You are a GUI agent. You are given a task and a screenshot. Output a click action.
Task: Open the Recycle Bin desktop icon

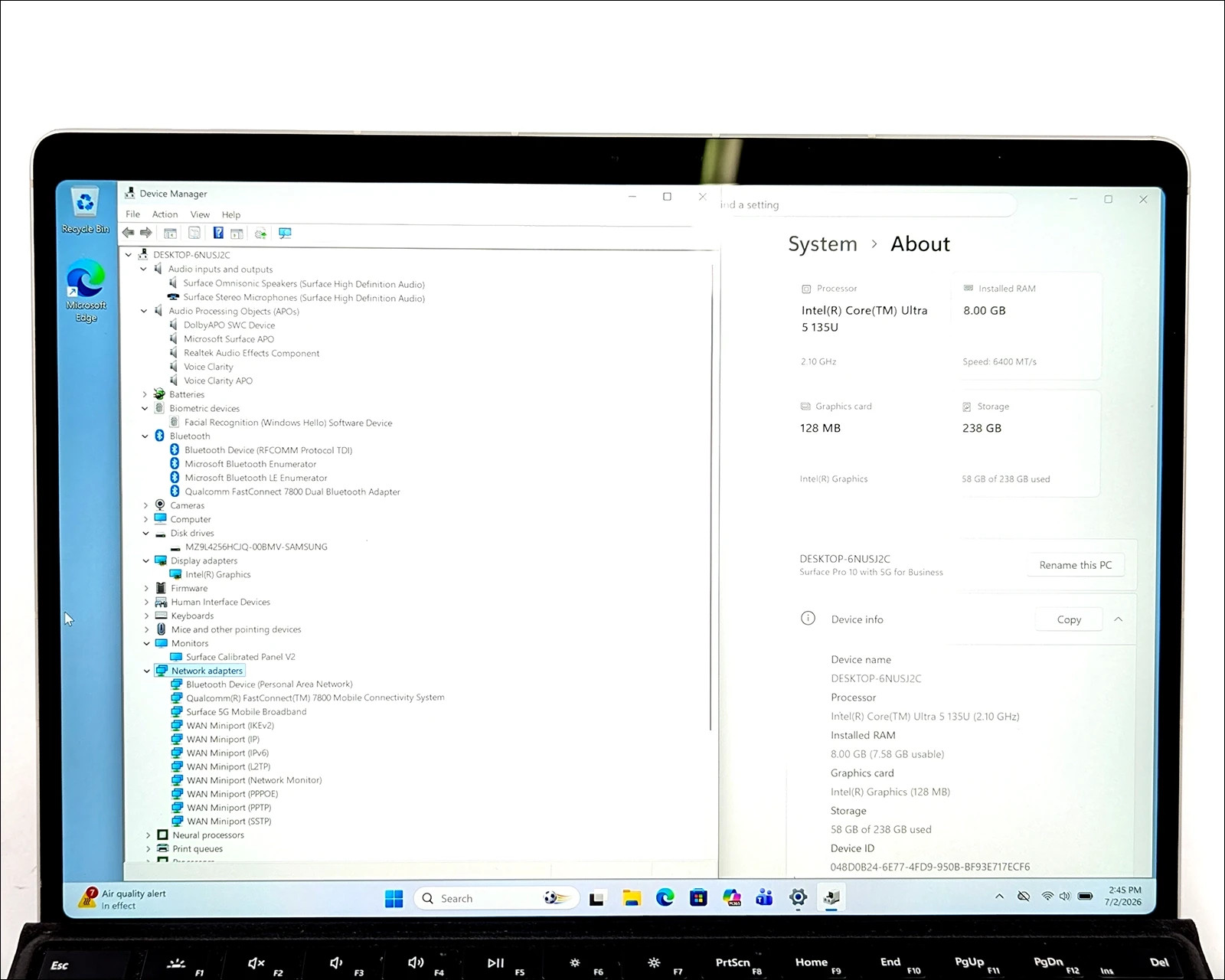[x=85, y=211]
